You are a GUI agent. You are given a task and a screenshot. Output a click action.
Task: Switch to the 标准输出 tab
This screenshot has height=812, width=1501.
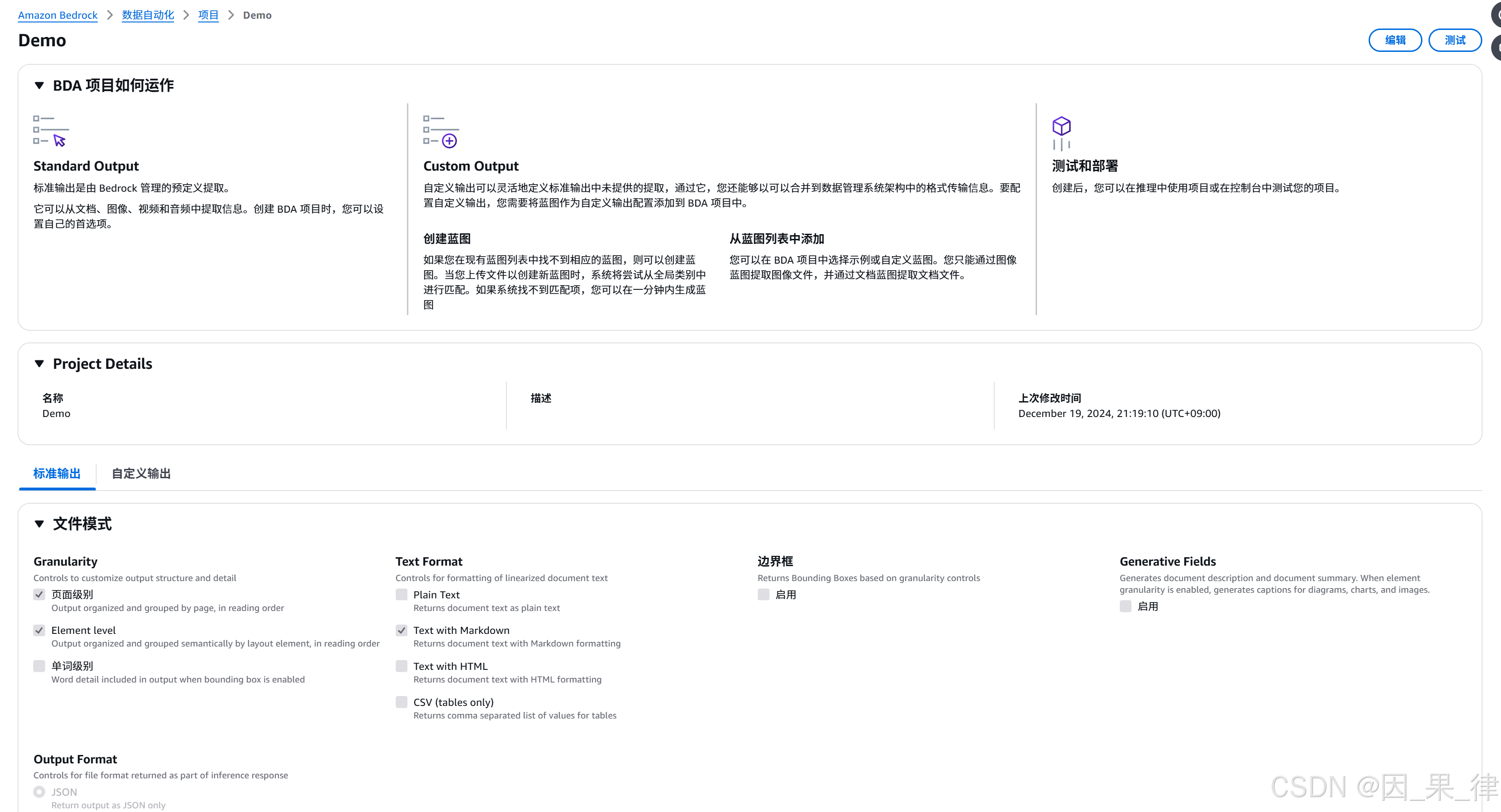(57, 474)
